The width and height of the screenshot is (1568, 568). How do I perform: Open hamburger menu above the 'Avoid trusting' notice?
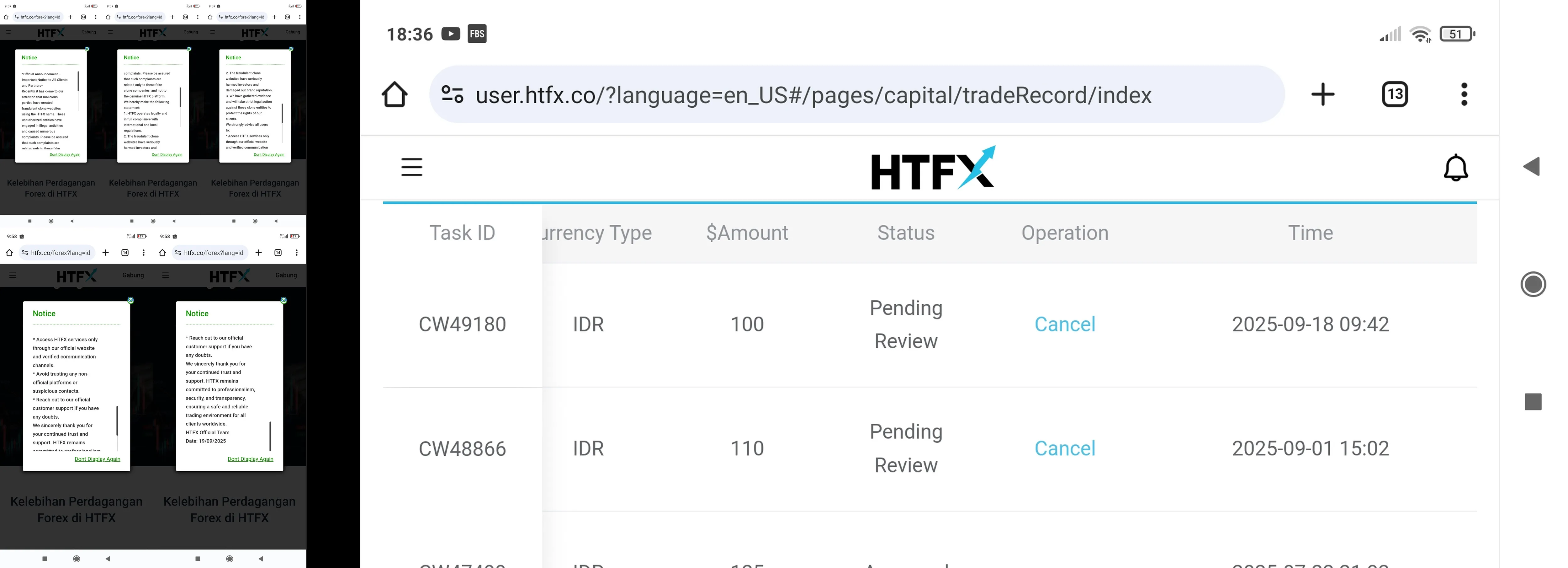tap(13, 275)
